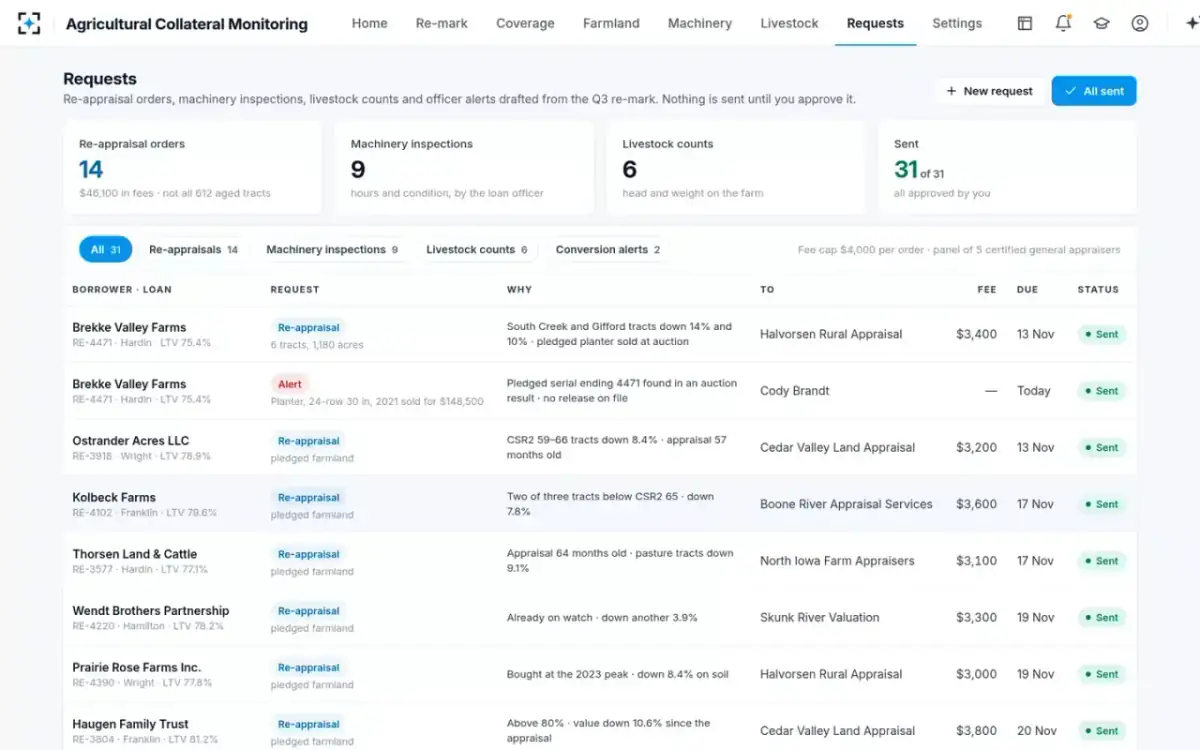
Task: Click Boone River Appraisal Services
Action: [x=846, y=504]
